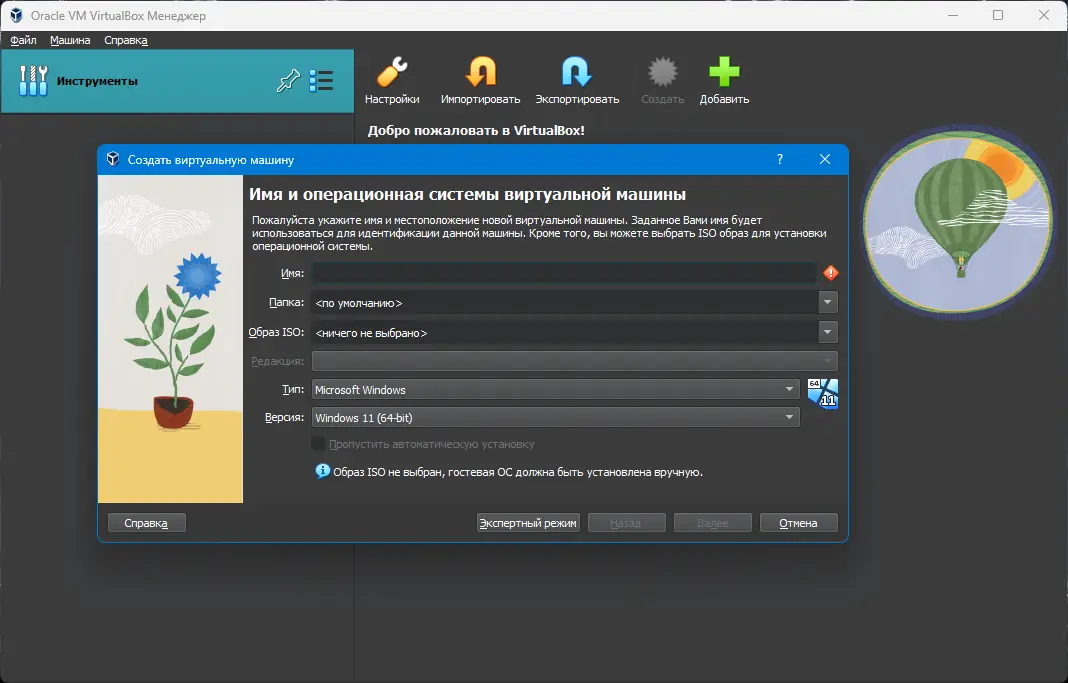Viewport: 1068px width, 683px height.
Task: Close the Создать виртуальную машину dialog
Action: (x=825, y=159)
